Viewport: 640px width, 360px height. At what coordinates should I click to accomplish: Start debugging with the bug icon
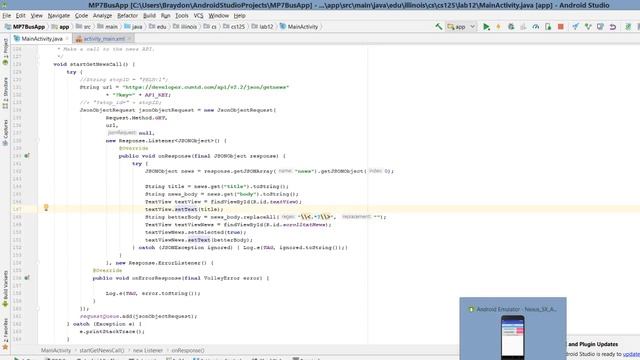click(511, 27)
